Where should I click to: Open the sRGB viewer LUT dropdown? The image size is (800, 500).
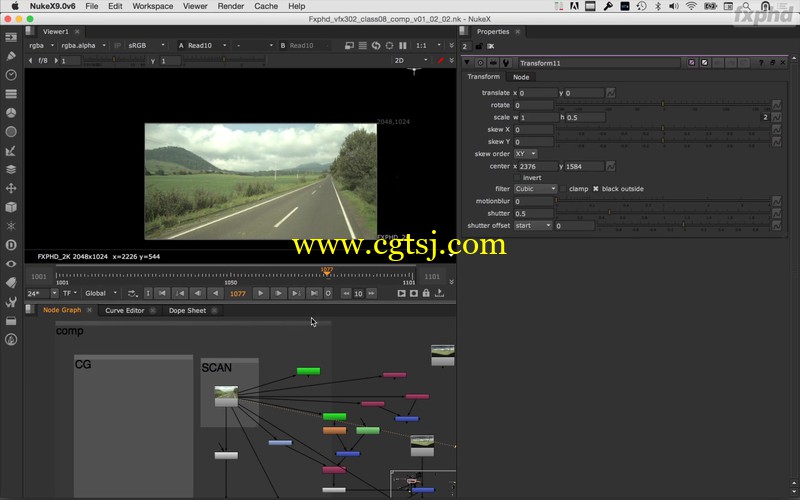[146, 45]
